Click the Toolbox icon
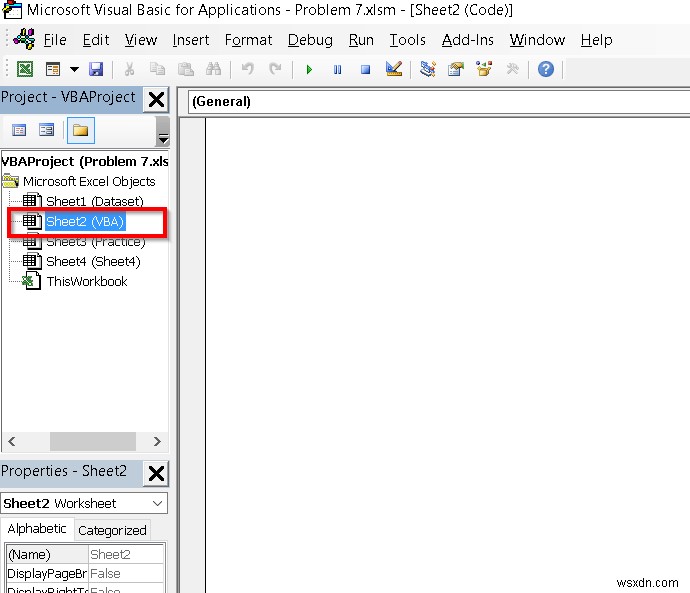This screenshot has width=690, height=593. pos(512,69)
